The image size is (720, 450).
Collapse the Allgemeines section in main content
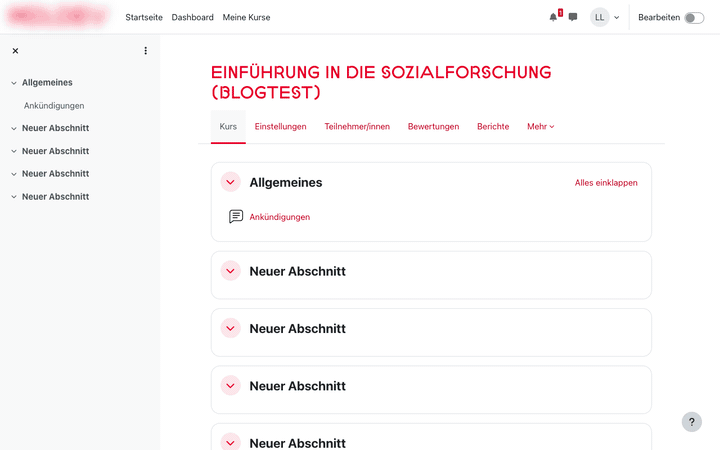pyautogui.click(x=231, y=182)
